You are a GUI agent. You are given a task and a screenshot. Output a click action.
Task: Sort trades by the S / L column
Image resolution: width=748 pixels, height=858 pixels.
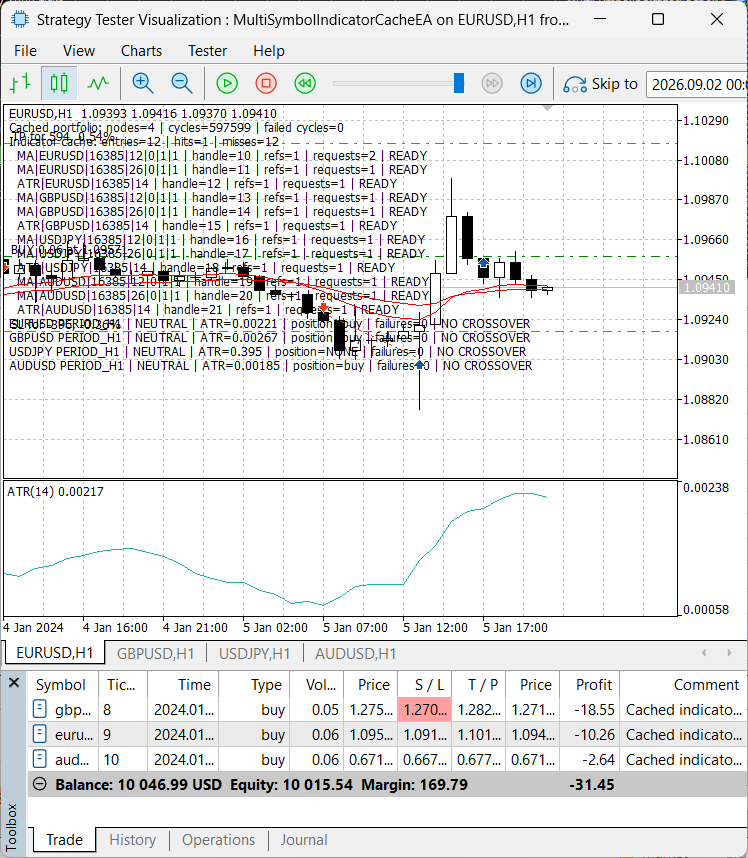tap(425, 685)
